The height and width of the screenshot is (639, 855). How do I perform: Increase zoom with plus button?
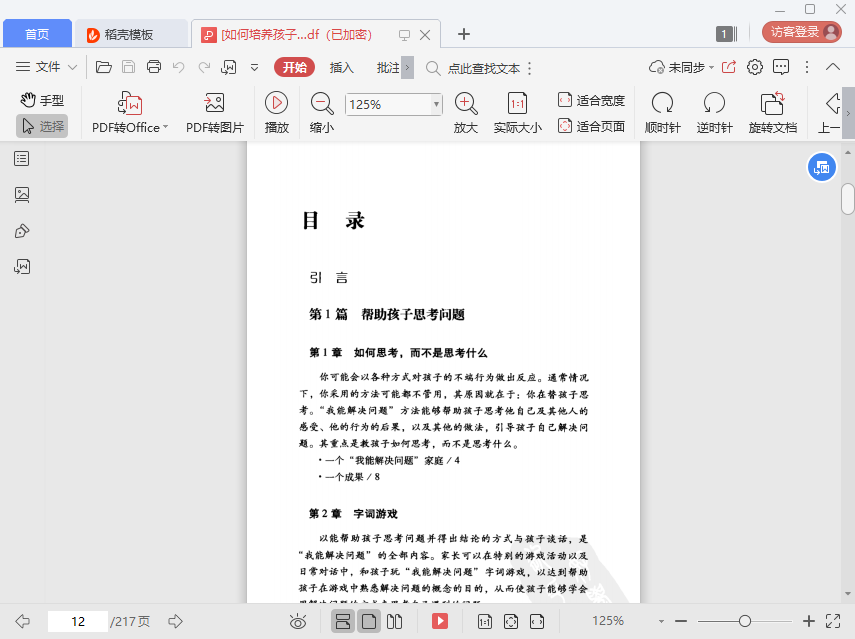coord(809,621)
